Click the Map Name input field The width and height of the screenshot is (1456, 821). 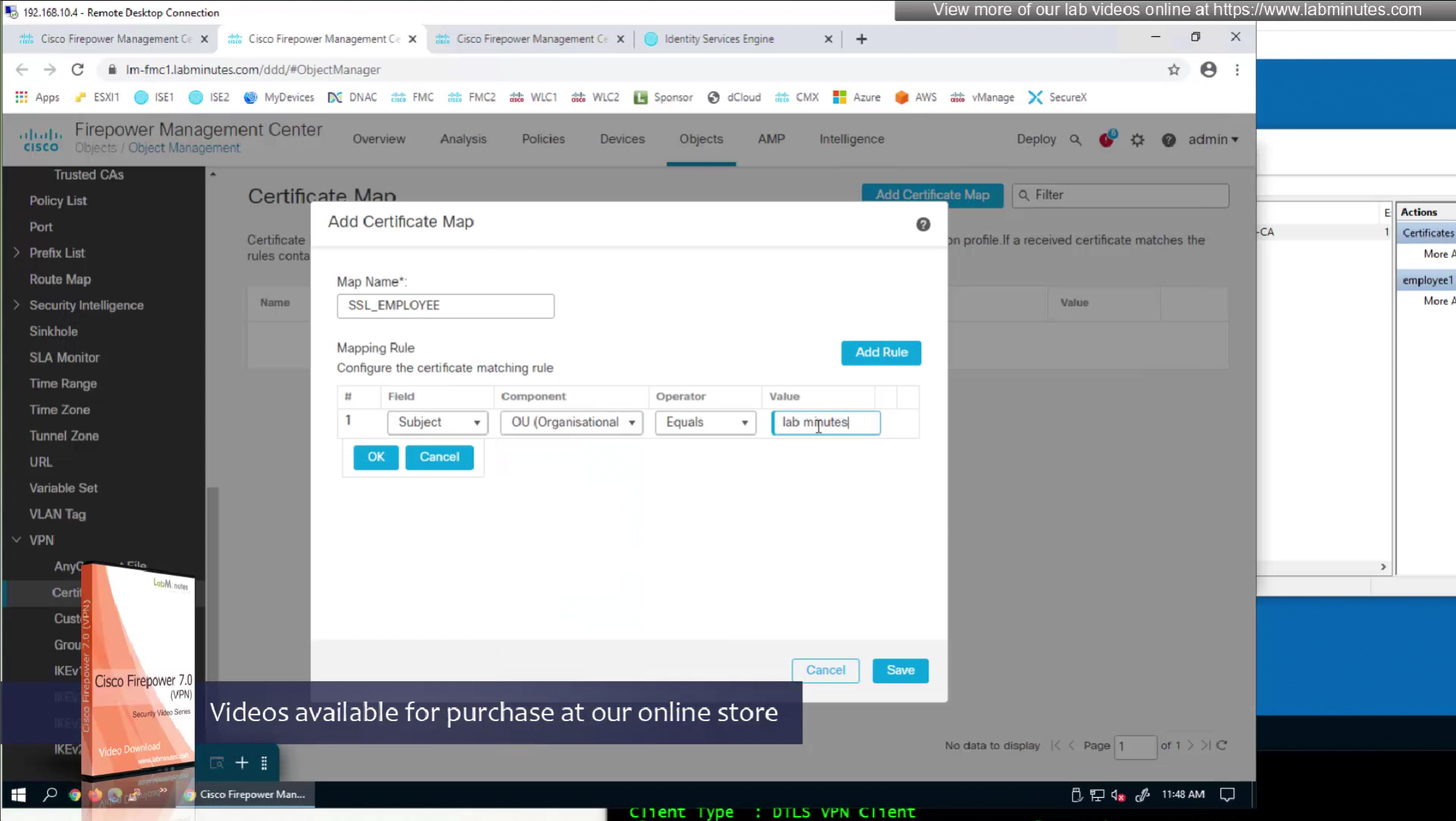445,306
